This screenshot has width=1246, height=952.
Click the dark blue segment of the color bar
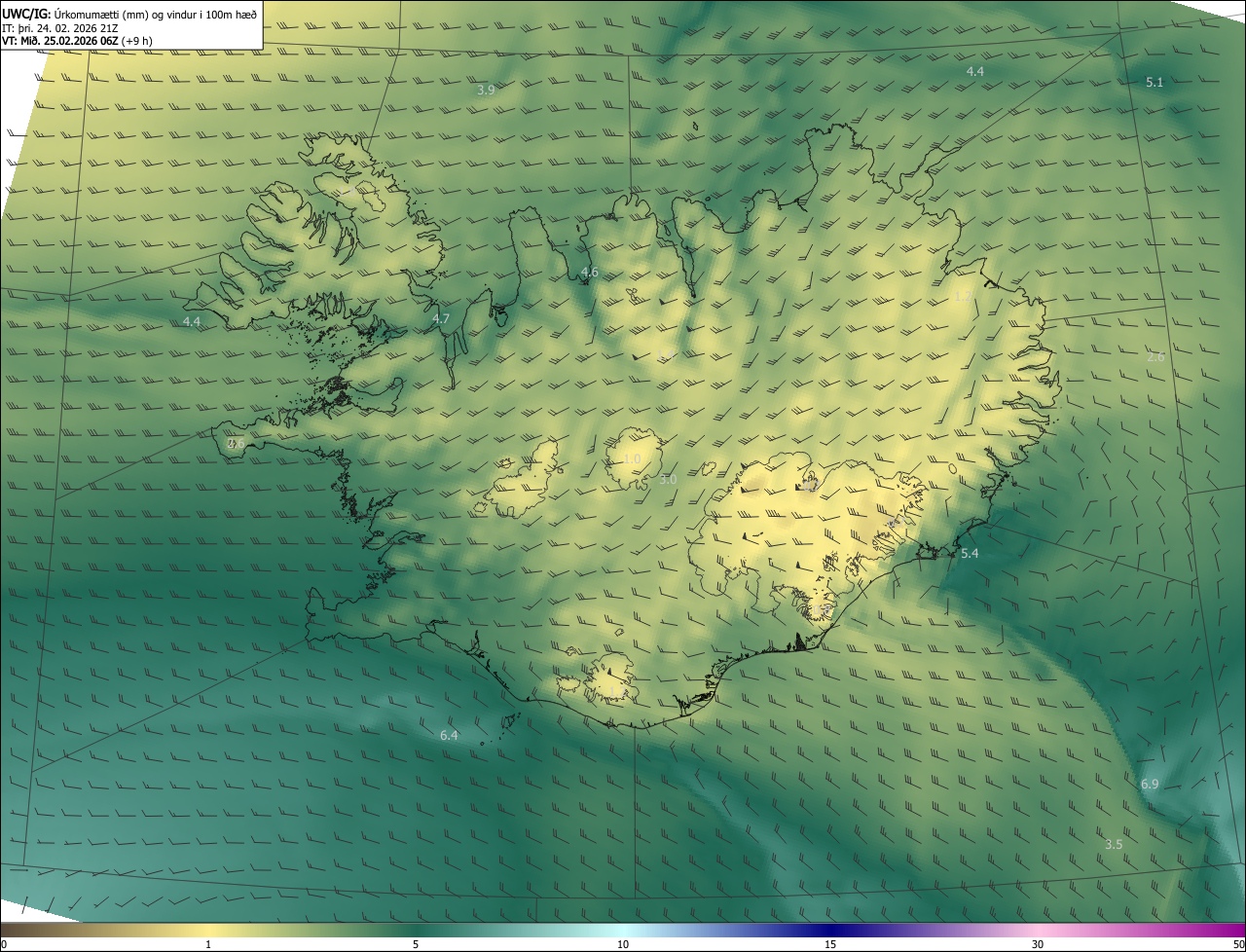click(x=830, y=931)
